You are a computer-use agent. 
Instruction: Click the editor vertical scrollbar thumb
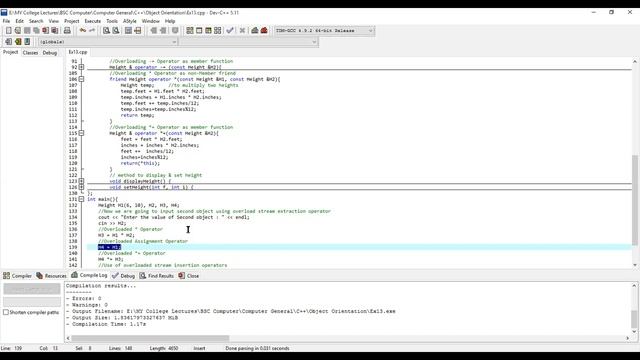(x=635, y=200)
